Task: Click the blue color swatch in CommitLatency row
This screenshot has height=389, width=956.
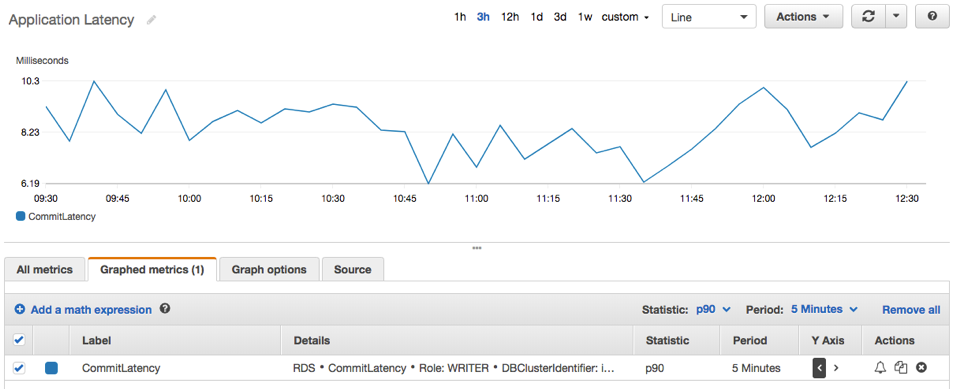Action: click(51, 368)
